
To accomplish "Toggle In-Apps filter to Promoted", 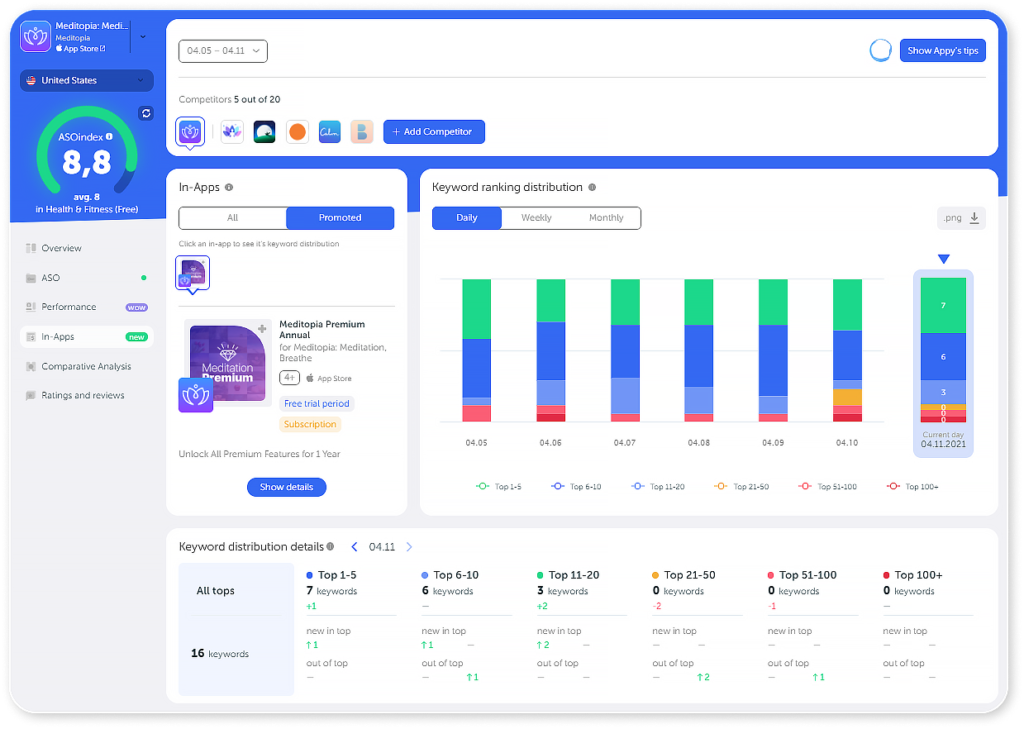I will [340, 218].
